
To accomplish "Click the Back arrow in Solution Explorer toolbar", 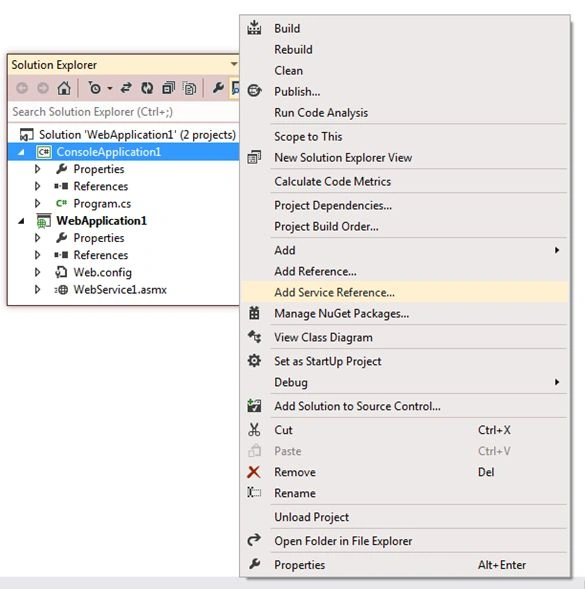I will click(22, 88).
